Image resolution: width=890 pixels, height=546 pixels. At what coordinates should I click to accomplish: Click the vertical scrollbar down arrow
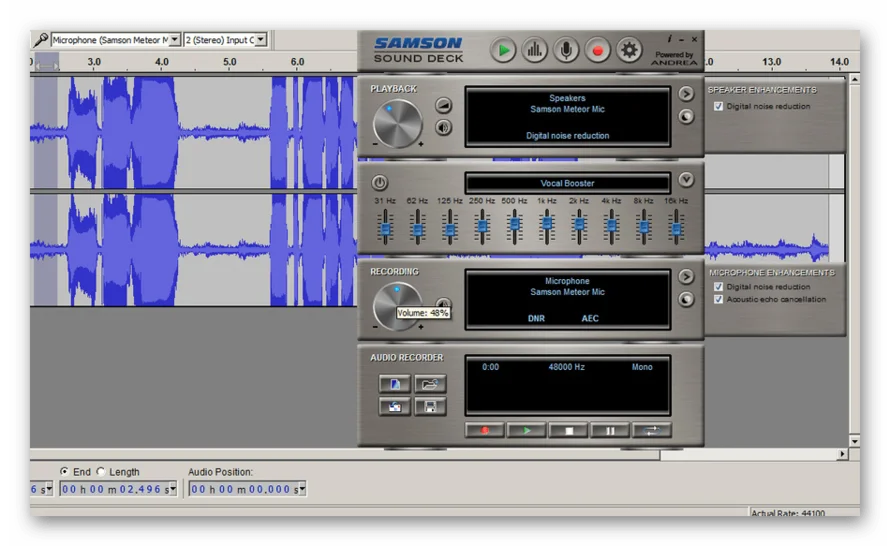854,441
